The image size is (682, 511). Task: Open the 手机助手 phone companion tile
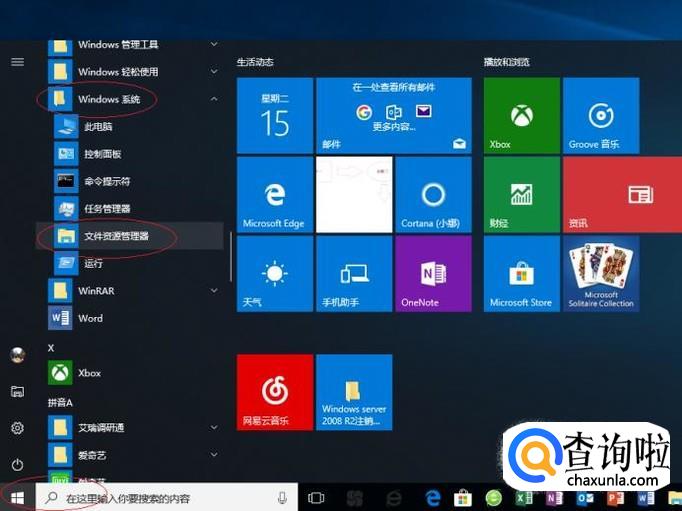354,274
